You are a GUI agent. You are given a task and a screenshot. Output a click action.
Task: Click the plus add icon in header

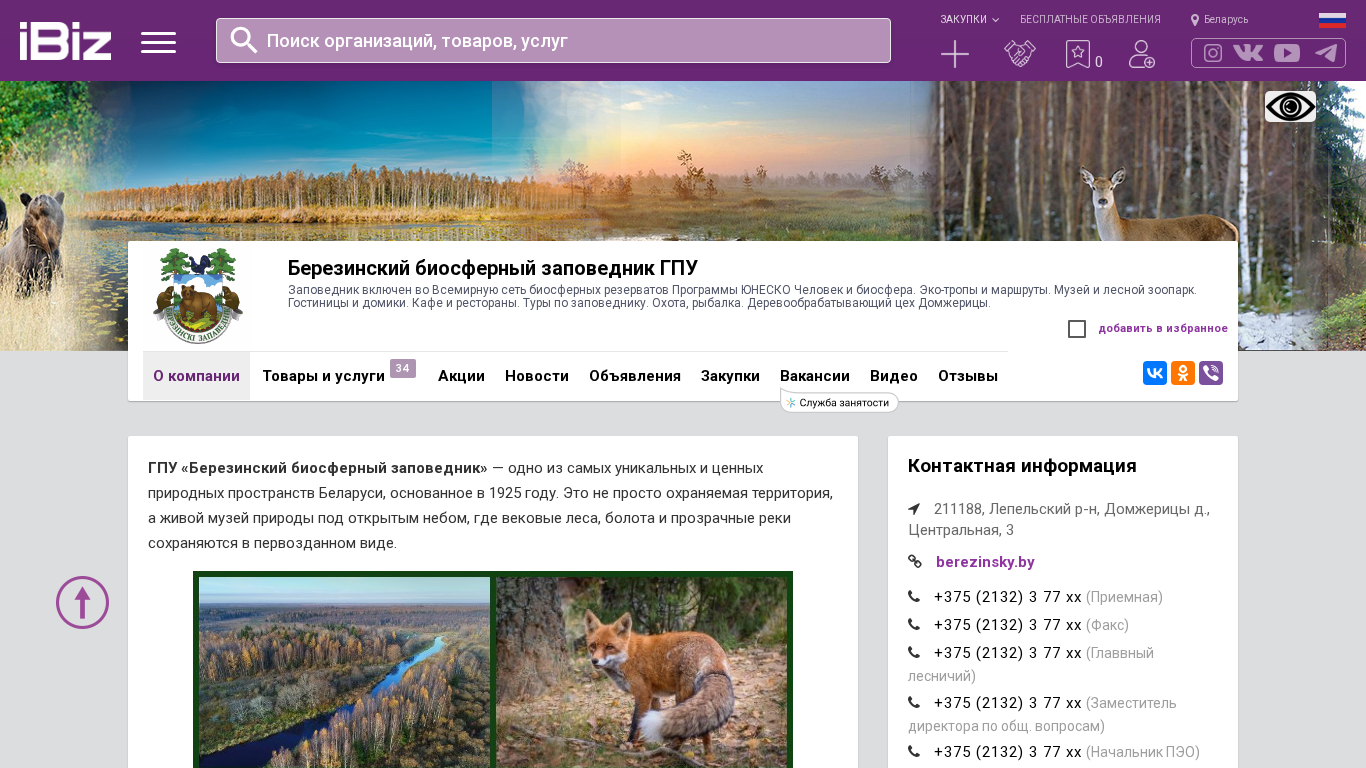coord(955,54)
